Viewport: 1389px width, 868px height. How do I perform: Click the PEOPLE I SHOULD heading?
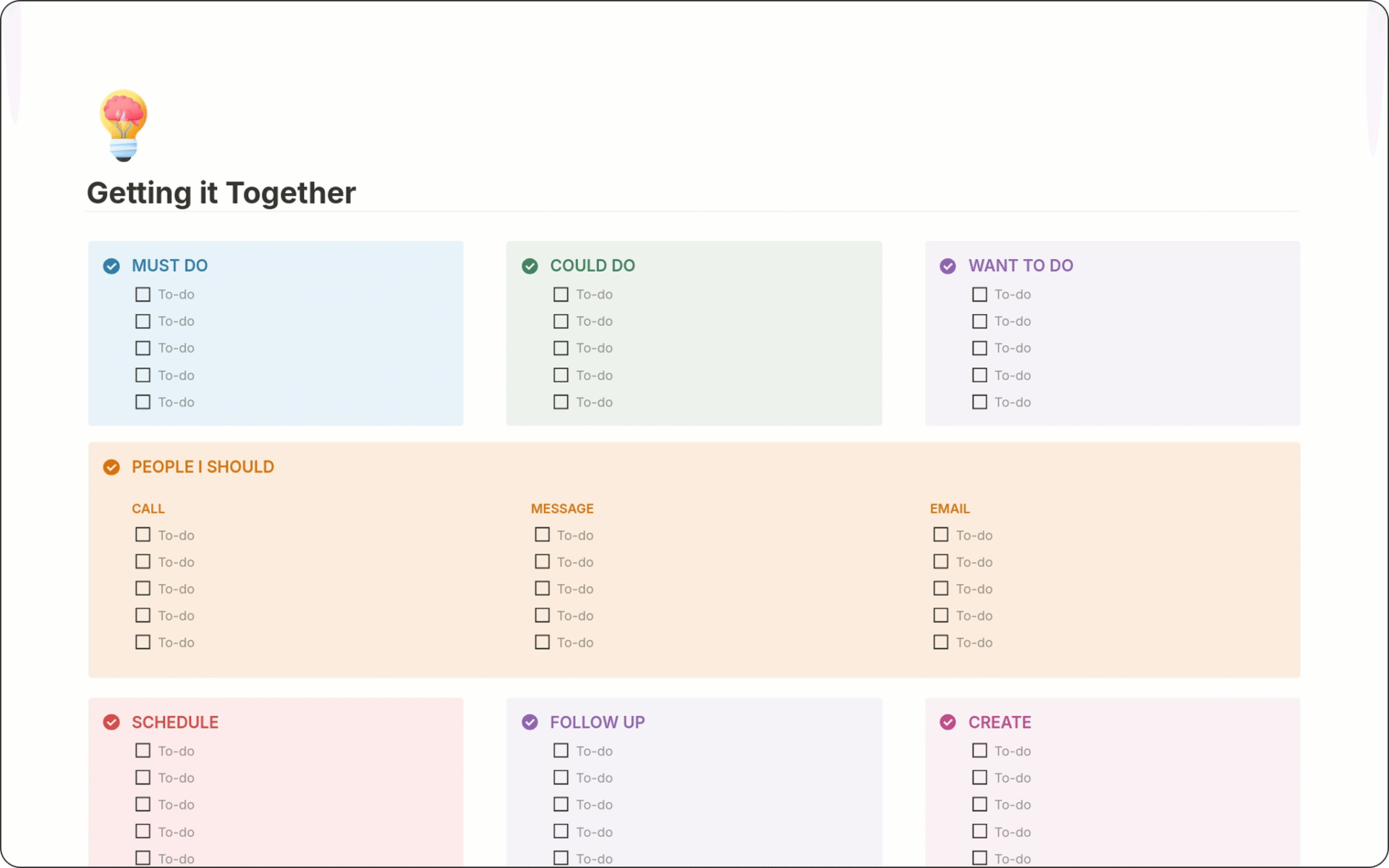click(x=203, y=467)
